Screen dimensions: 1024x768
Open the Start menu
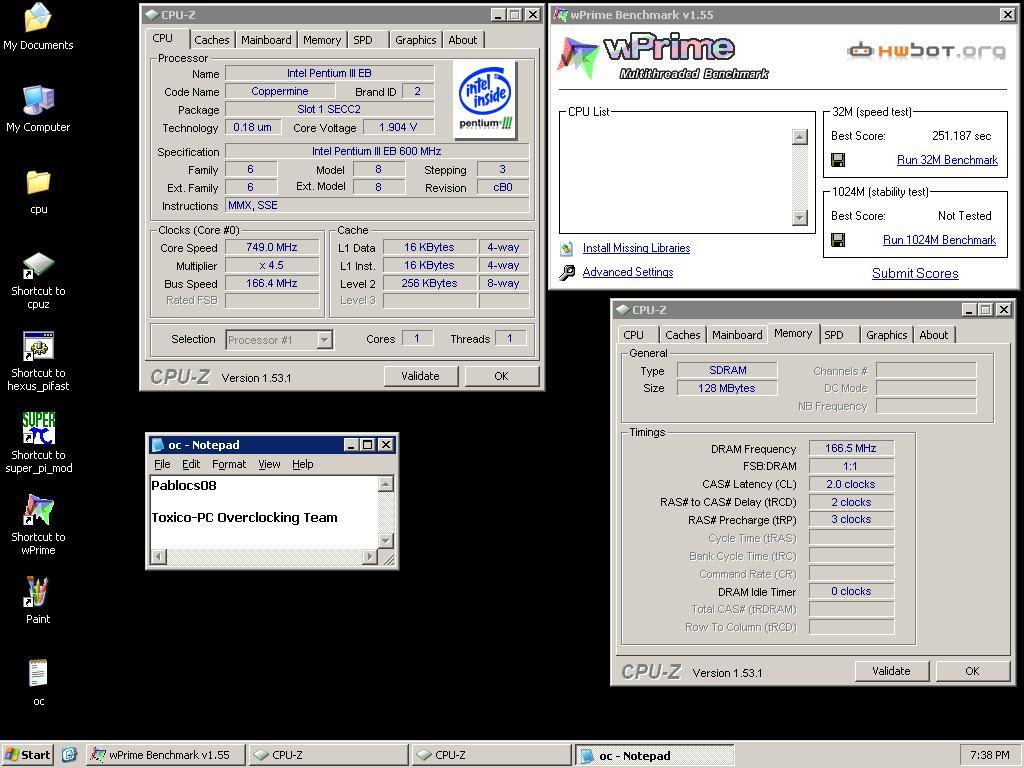27,755
